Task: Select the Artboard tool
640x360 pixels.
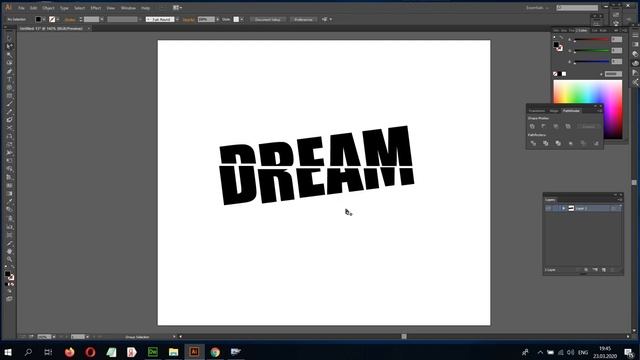Action: (9, 235)
